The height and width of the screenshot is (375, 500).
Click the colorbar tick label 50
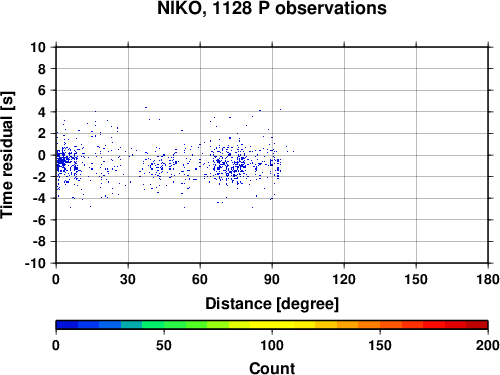(164, 345)
